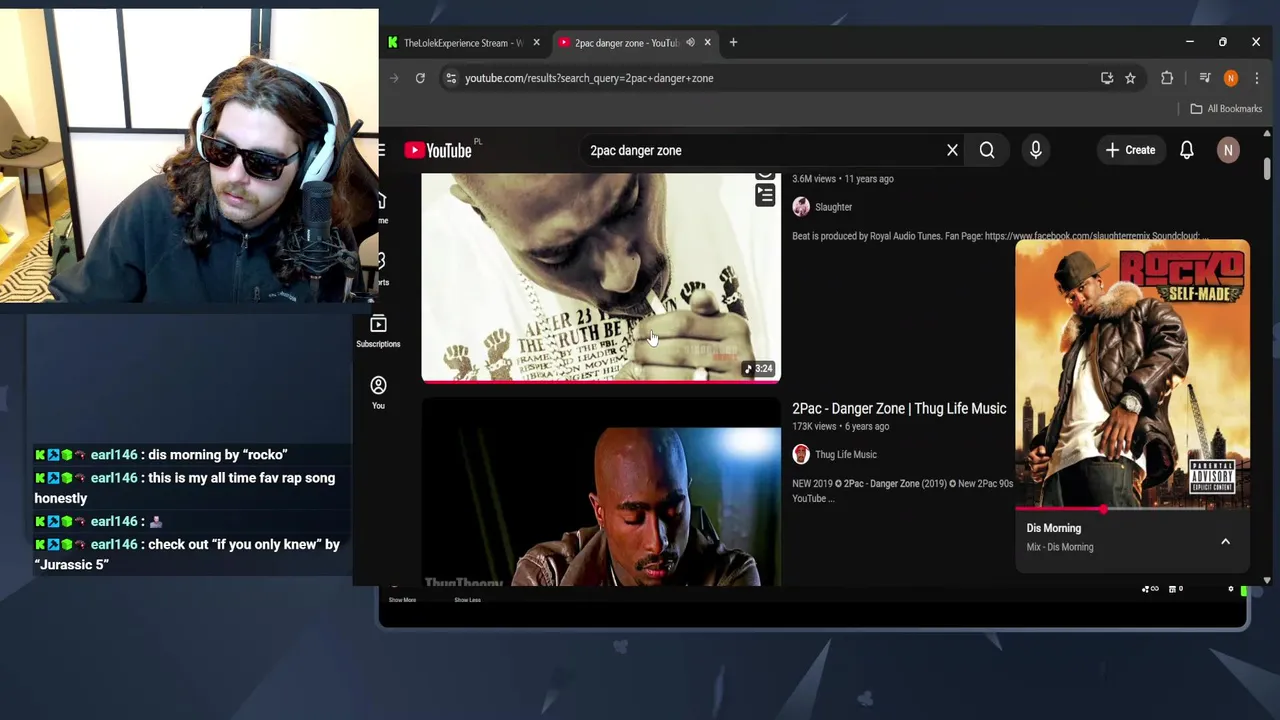The width and height of the screenshot is (1280, 720).
Task: Open Chrome media controls icon
Action: tap(1205, 78)
